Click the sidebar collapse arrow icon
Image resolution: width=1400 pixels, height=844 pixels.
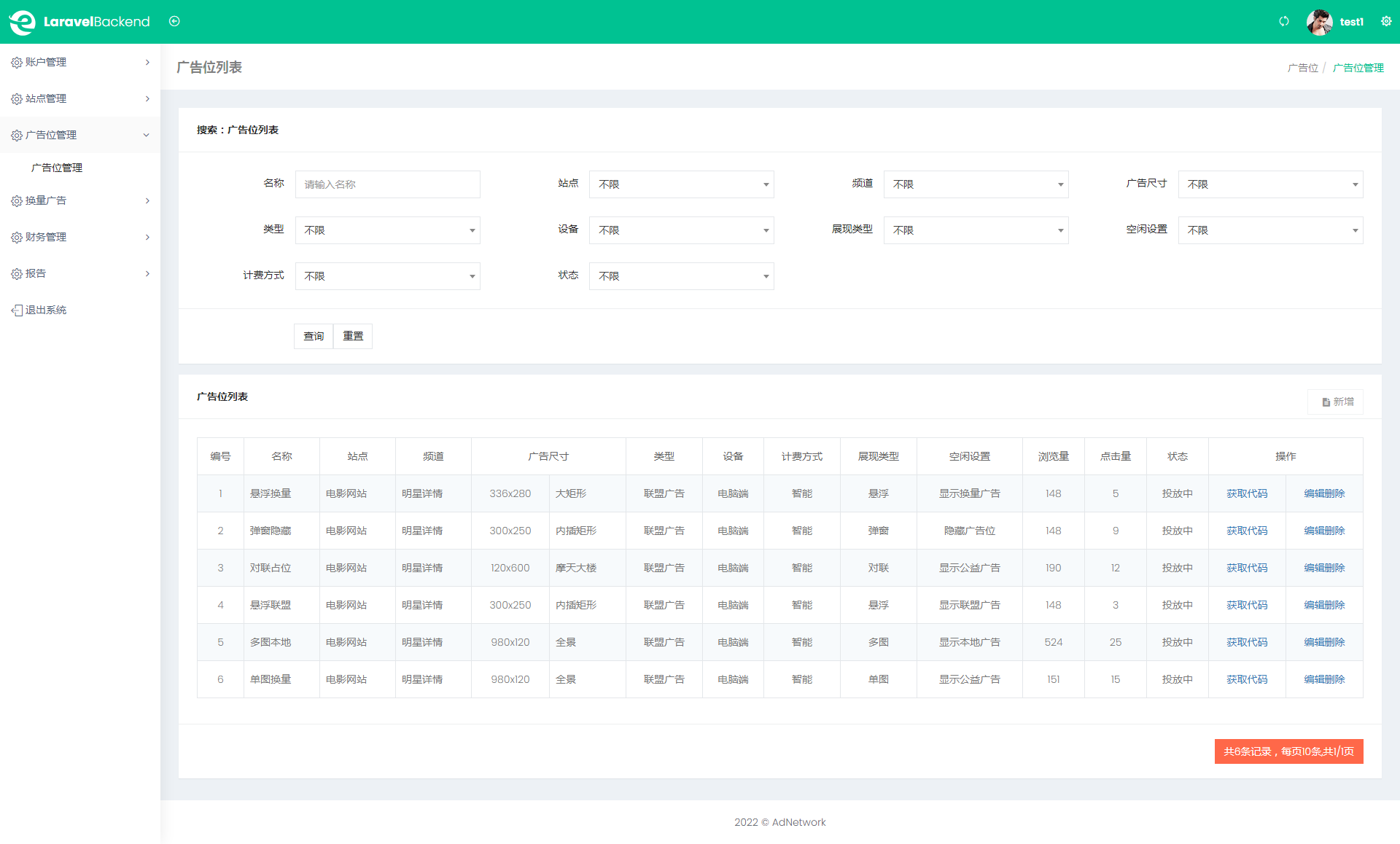click(x=174, y=21)
